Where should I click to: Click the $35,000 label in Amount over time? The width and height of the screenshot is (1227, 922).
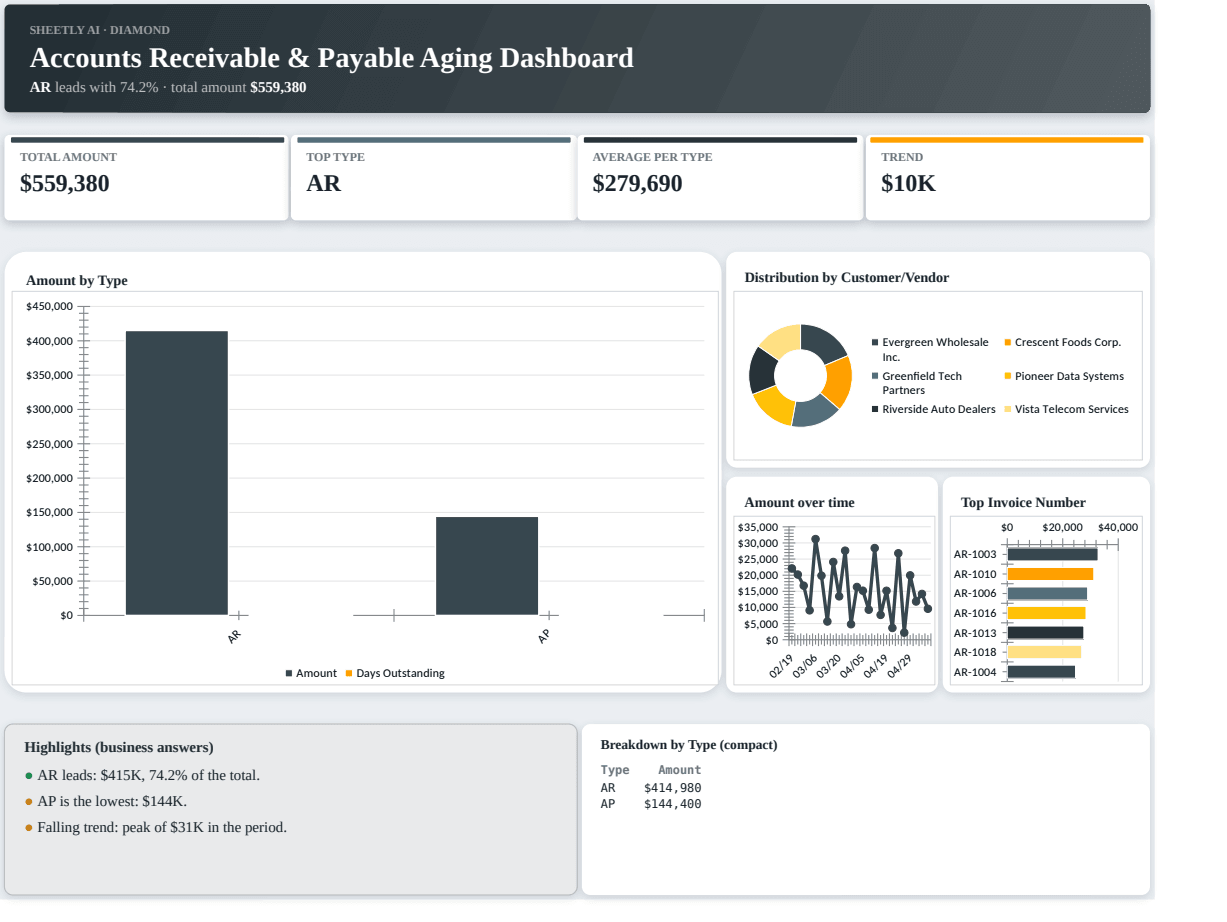point(757,527)
